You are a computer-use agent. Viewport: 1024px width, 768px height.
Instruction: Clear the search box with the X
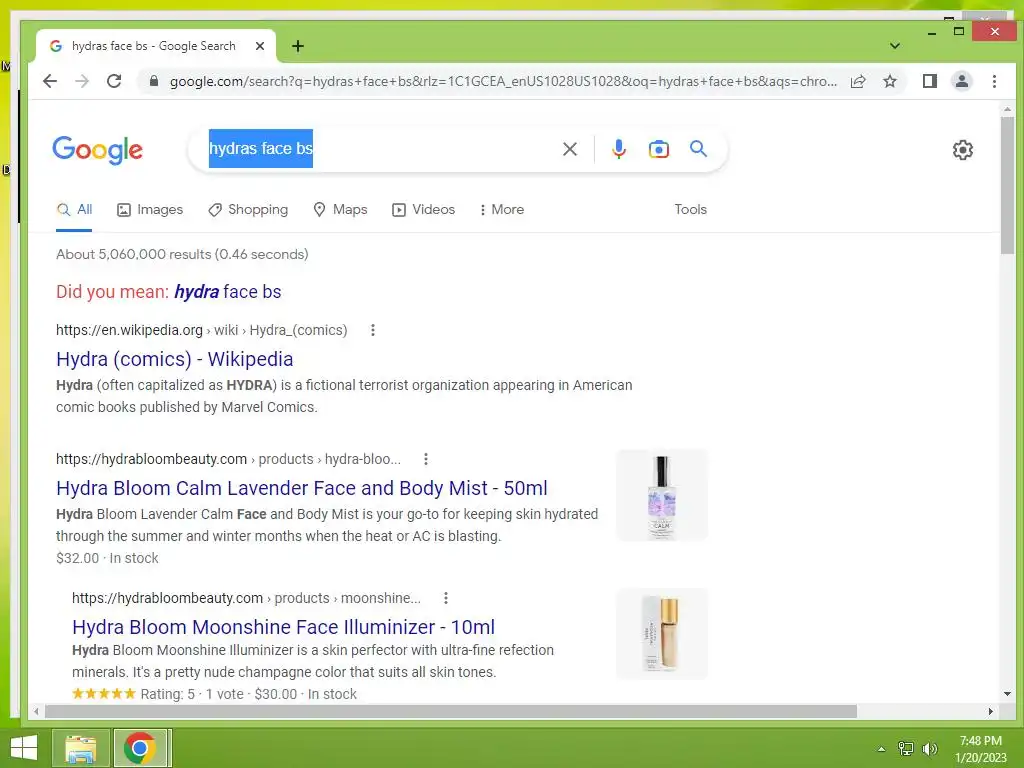pos(569,149)
